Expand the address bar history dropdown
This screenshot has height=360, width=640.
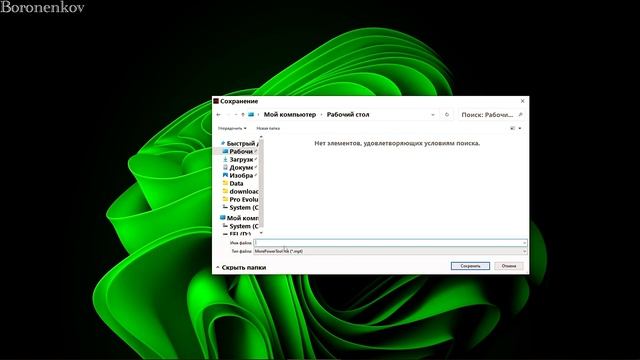pyautogui.click(x=433, y=115)
